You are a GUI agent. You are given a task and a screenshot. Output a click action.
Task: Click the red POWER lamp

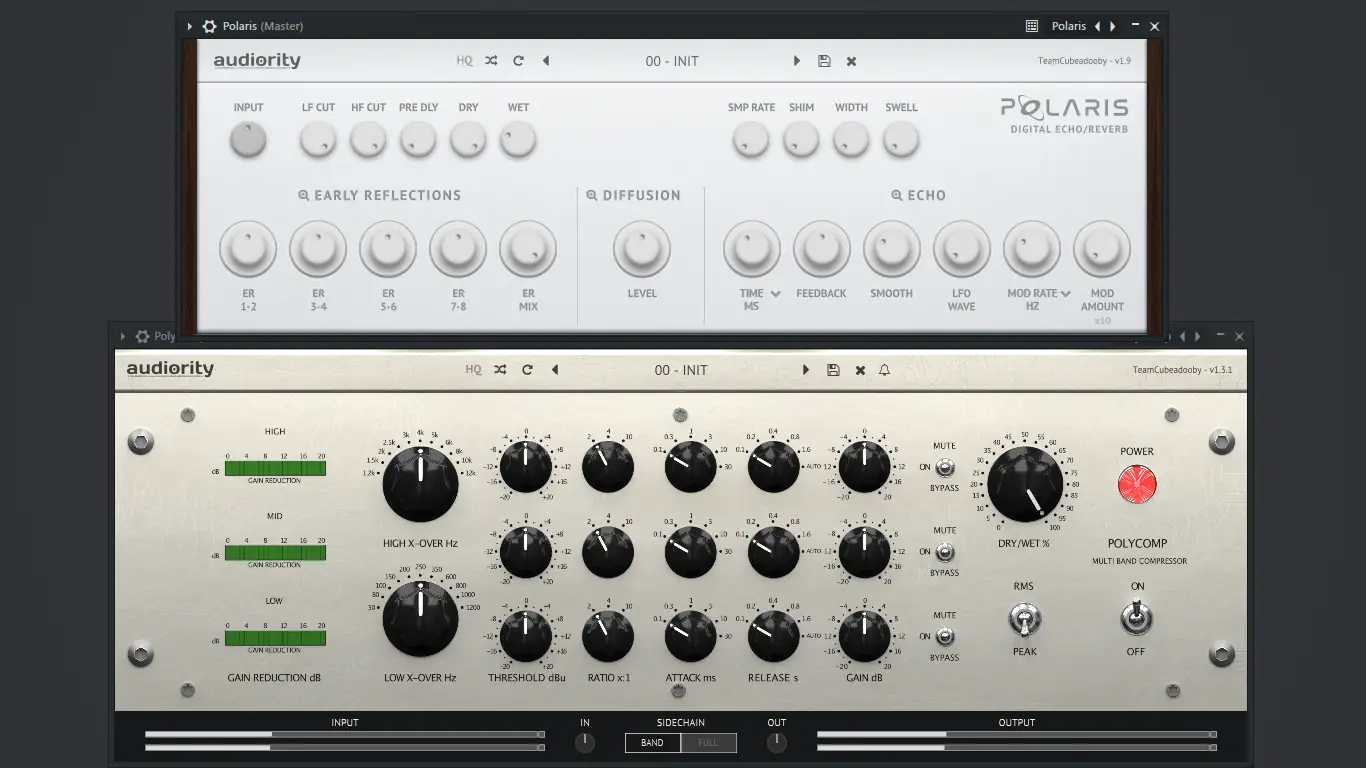(x=1137, y=484)
